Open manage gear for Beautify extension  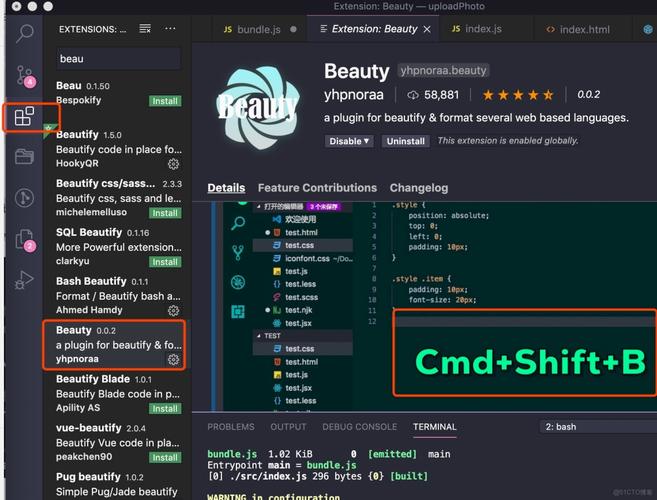point(173,164)
